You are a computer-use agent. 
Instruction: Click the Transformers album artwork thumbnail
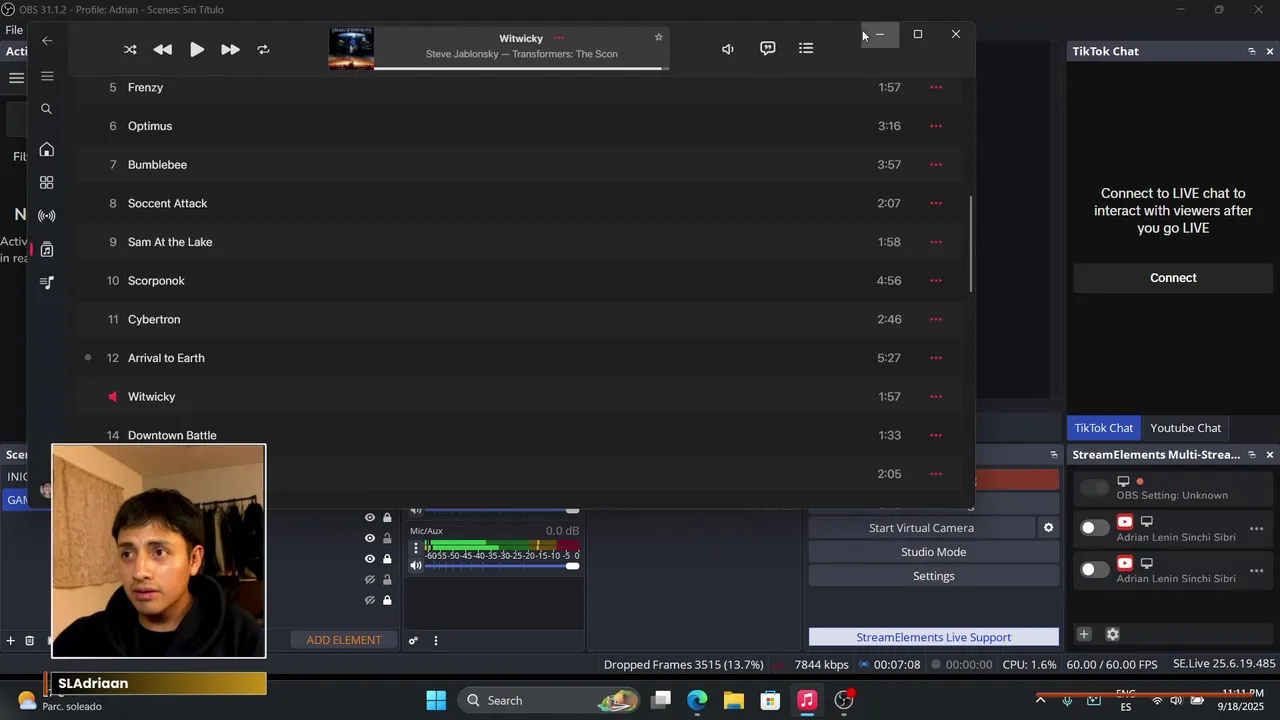point(351,49)
